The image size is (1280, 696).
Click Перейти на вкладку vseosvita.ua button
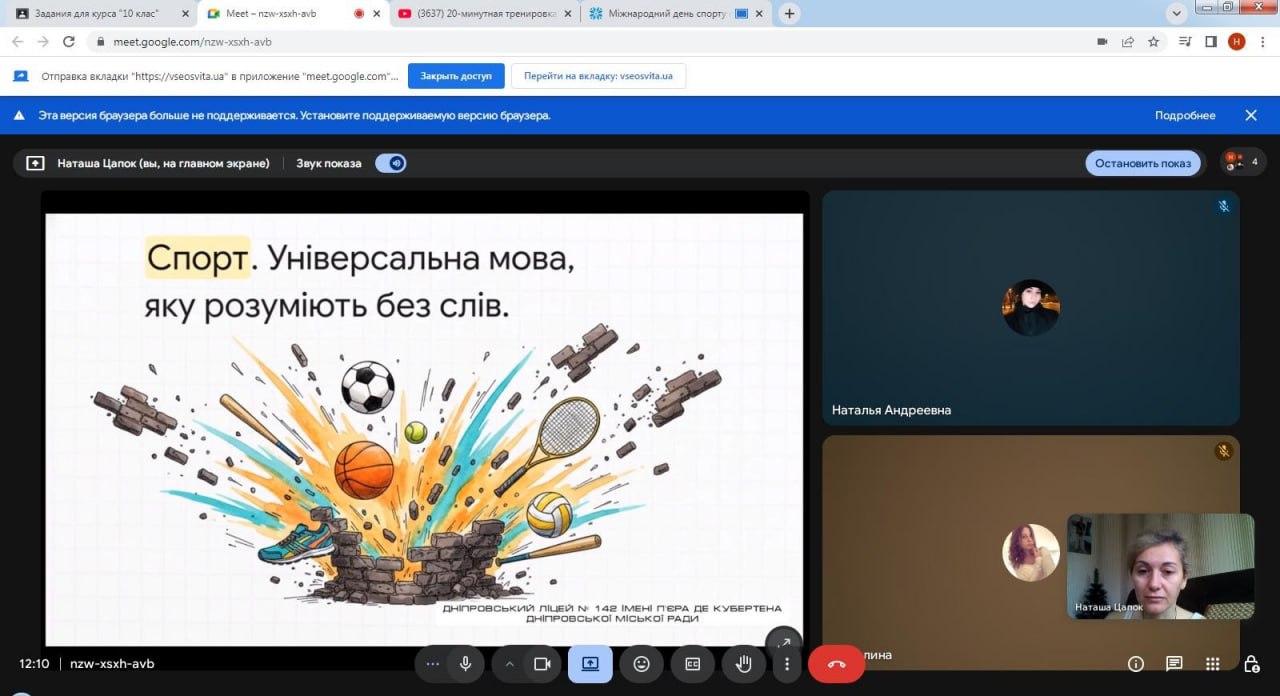click(598, 76)
